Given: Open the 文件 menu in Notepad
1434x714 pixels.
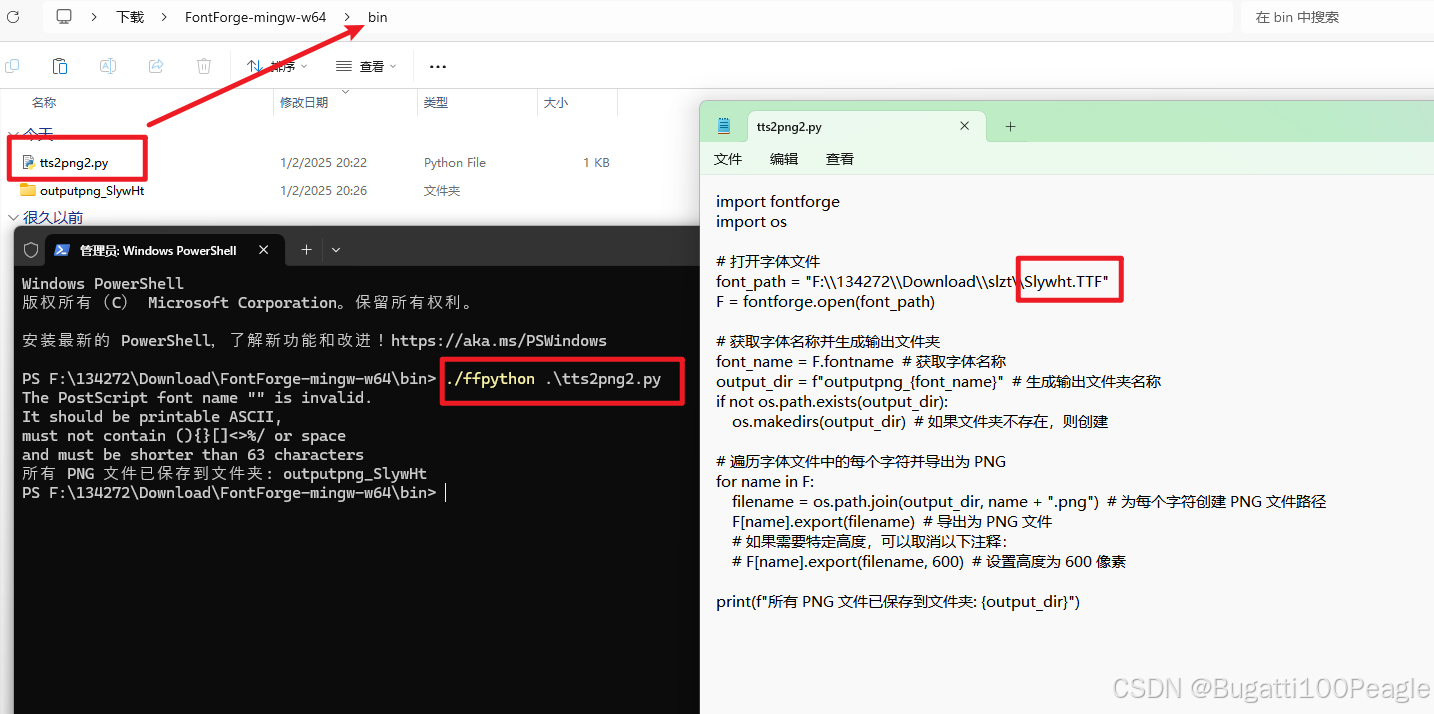Looking at the screenshot, I should 728,159.
